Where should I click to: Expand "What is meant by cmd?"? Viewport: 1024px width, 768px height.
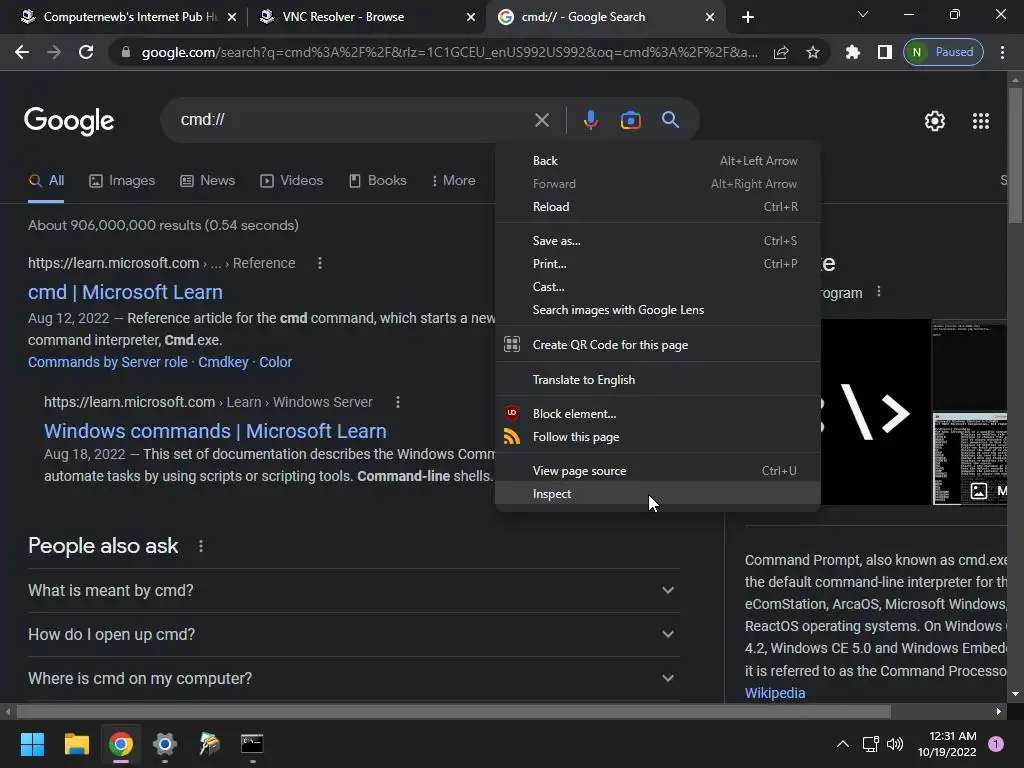(x=353, y=590)
